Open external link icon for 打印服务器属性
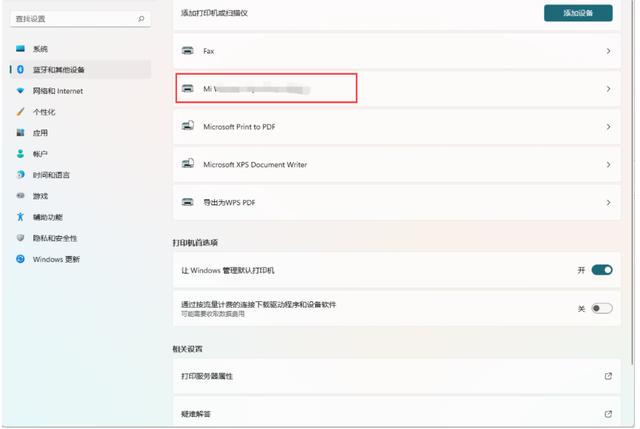Image resolution: width=640 pixels, height=429 pixels. pos(608,376)
